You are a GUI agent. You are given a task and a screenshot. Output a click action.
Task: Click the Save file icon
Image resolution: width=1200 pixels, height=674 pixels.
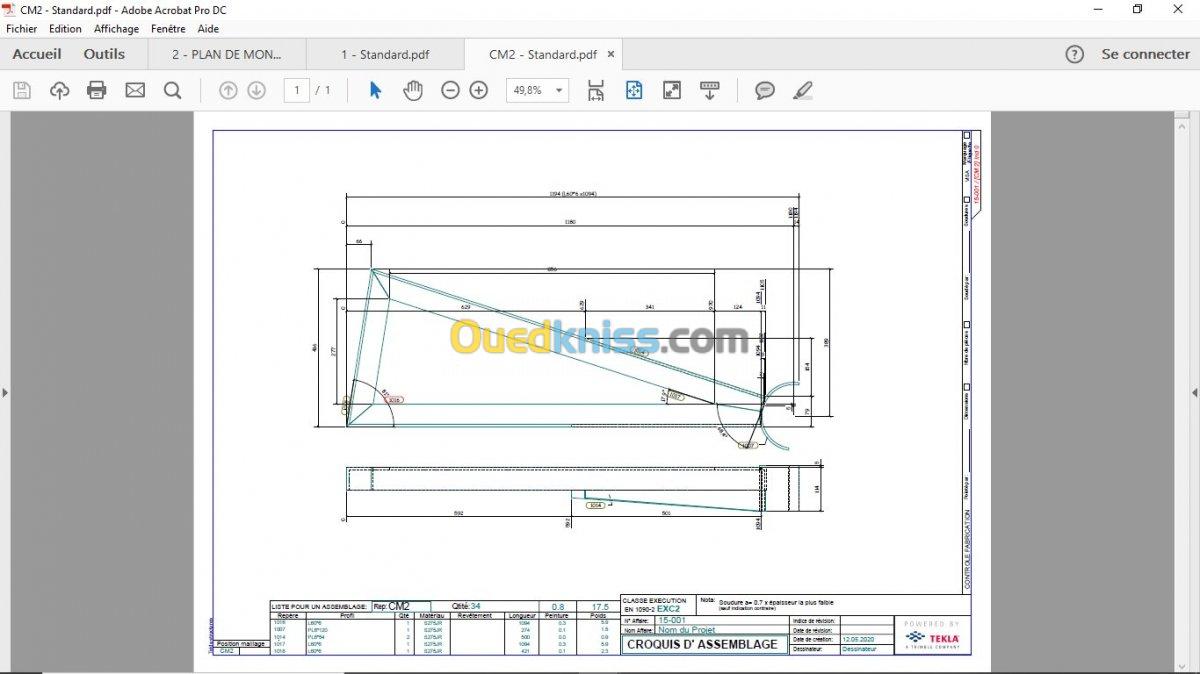[x=22, y=91]
